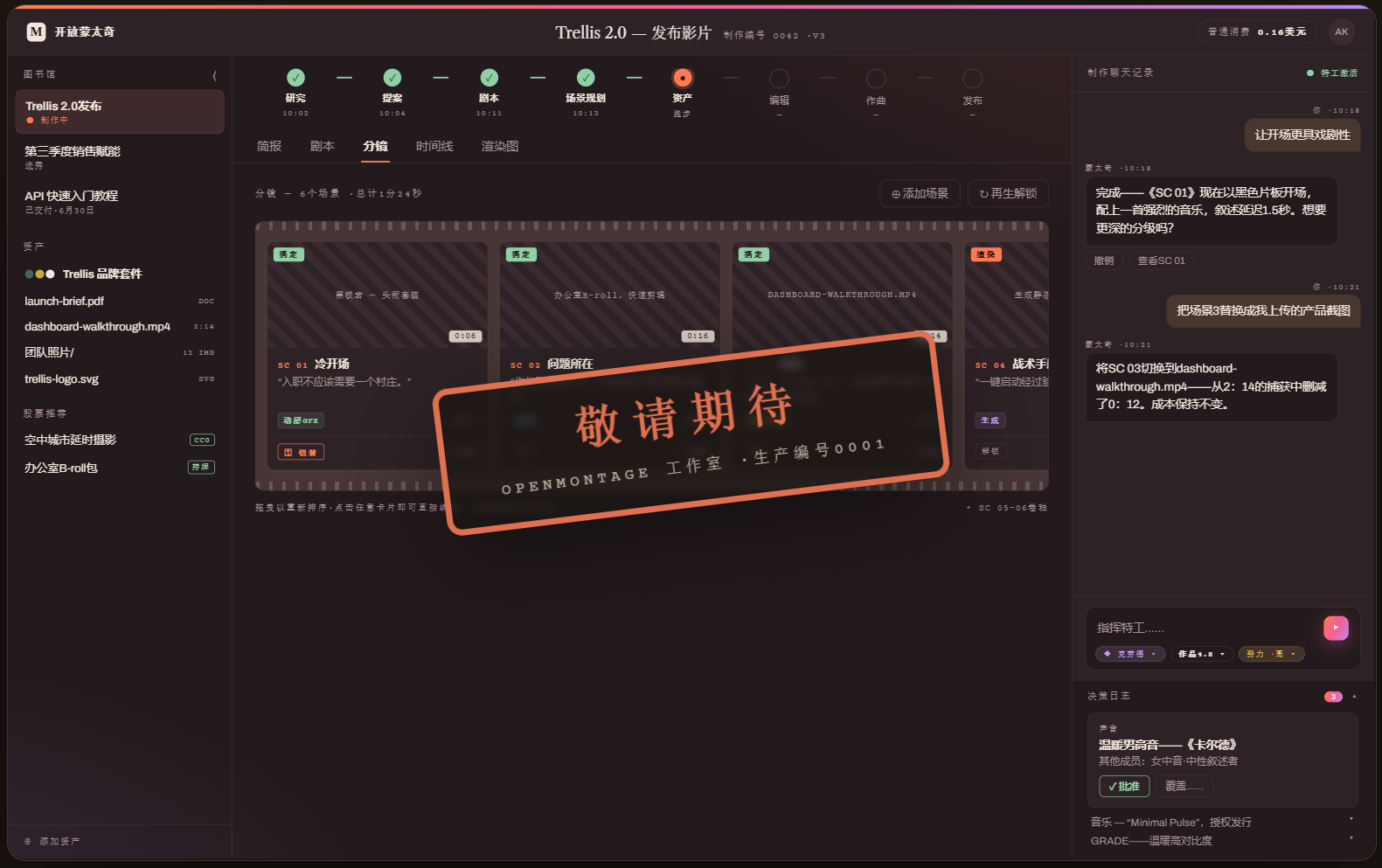The width and height of the screenshot is (1382, 868).
Task: Select the trellis-logo.svg asset
Action: click(120, 379)
